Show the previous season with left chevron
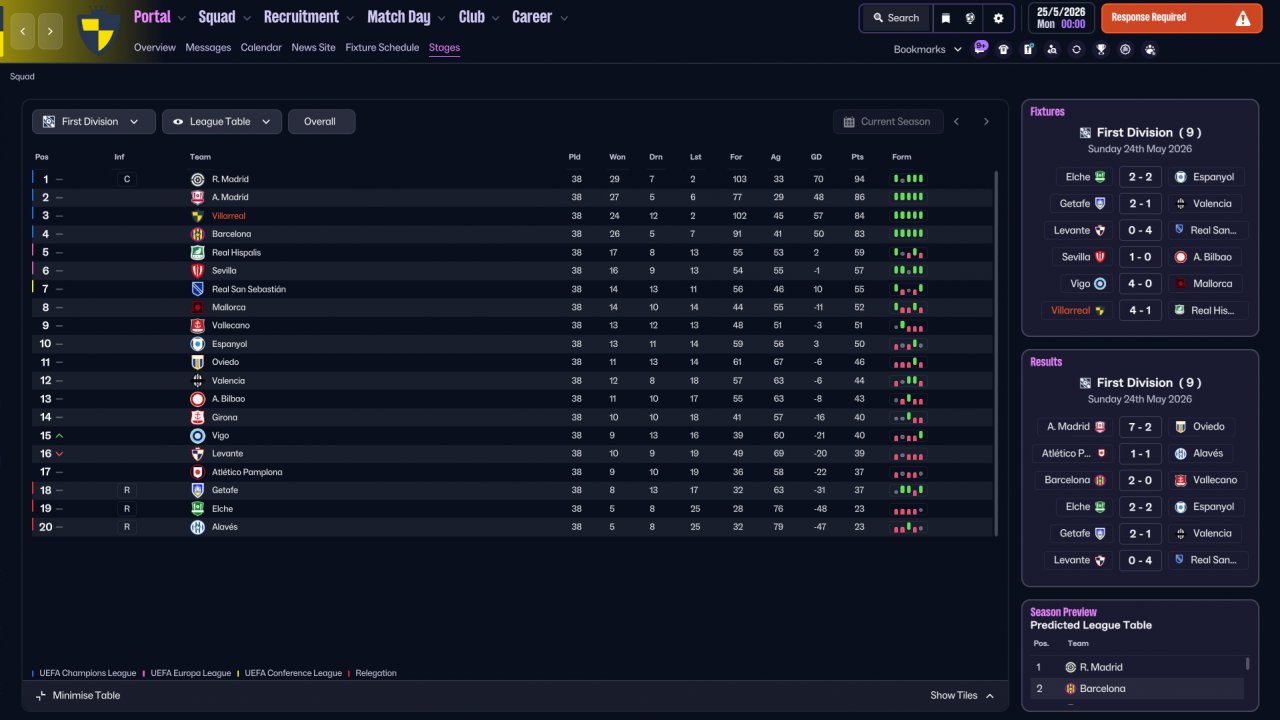1280x720 pixels. click(x=956, y=122)
